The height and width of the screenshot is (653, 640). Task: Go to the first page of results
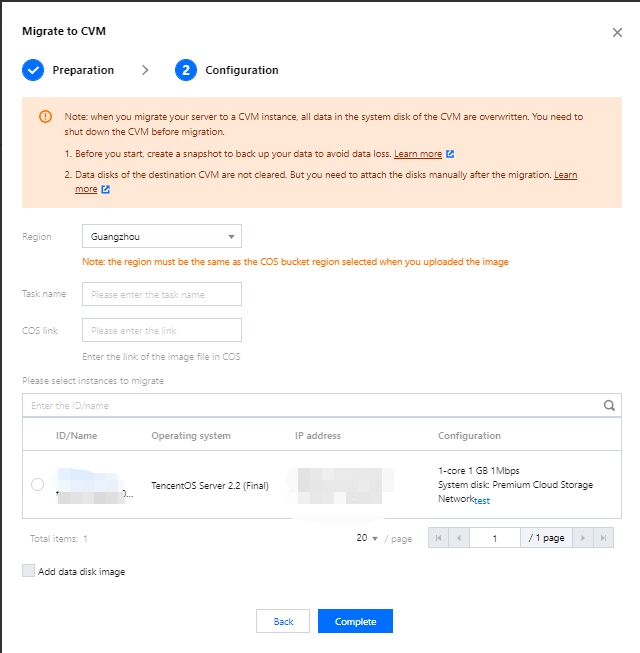coord(437,538)
